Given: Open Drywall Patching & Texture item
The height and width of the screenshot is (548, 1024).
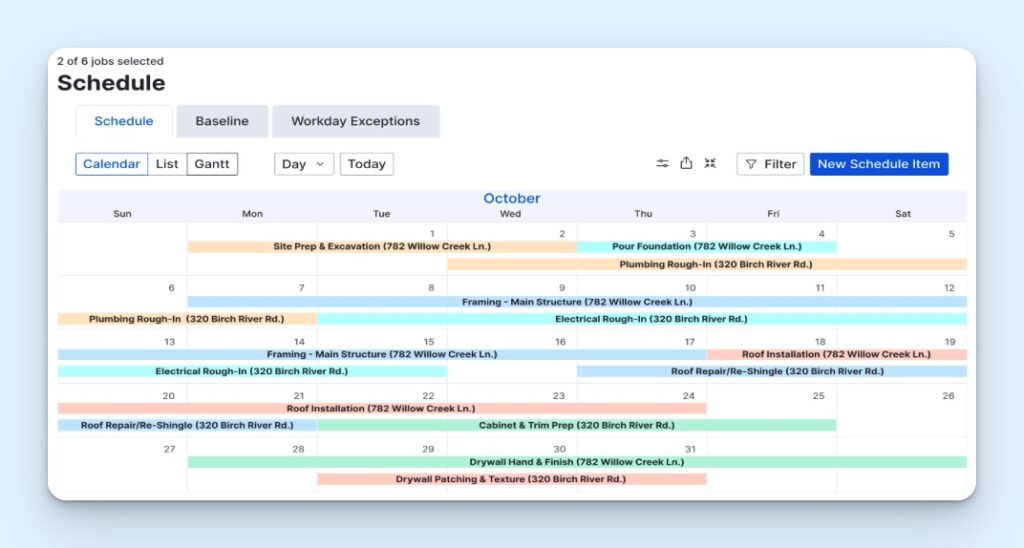Looking at the screenshot, I should coord(511,479).
